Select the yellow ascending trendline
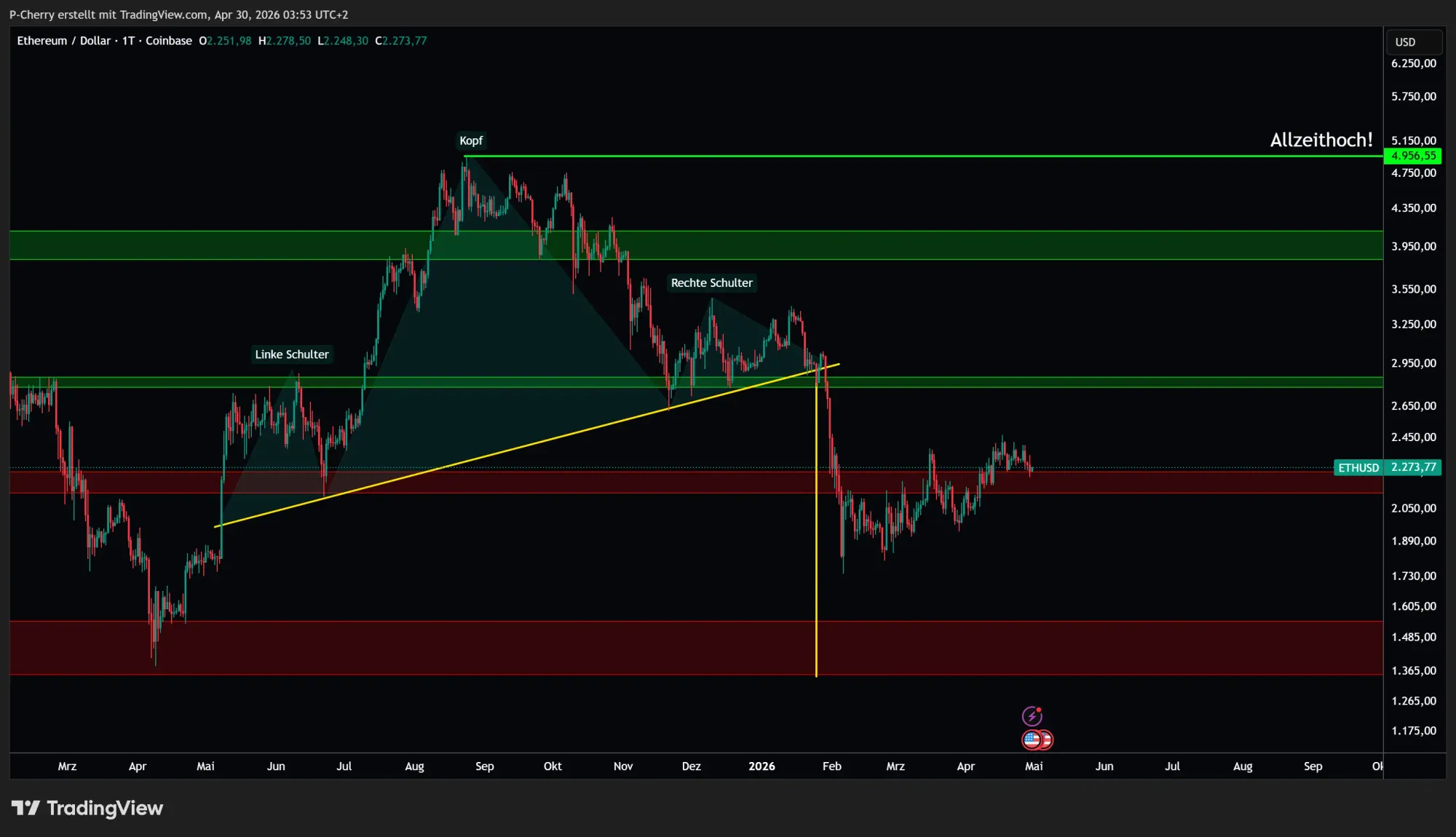The height and width of the screenshot is (837, 1456). point(510,451)
